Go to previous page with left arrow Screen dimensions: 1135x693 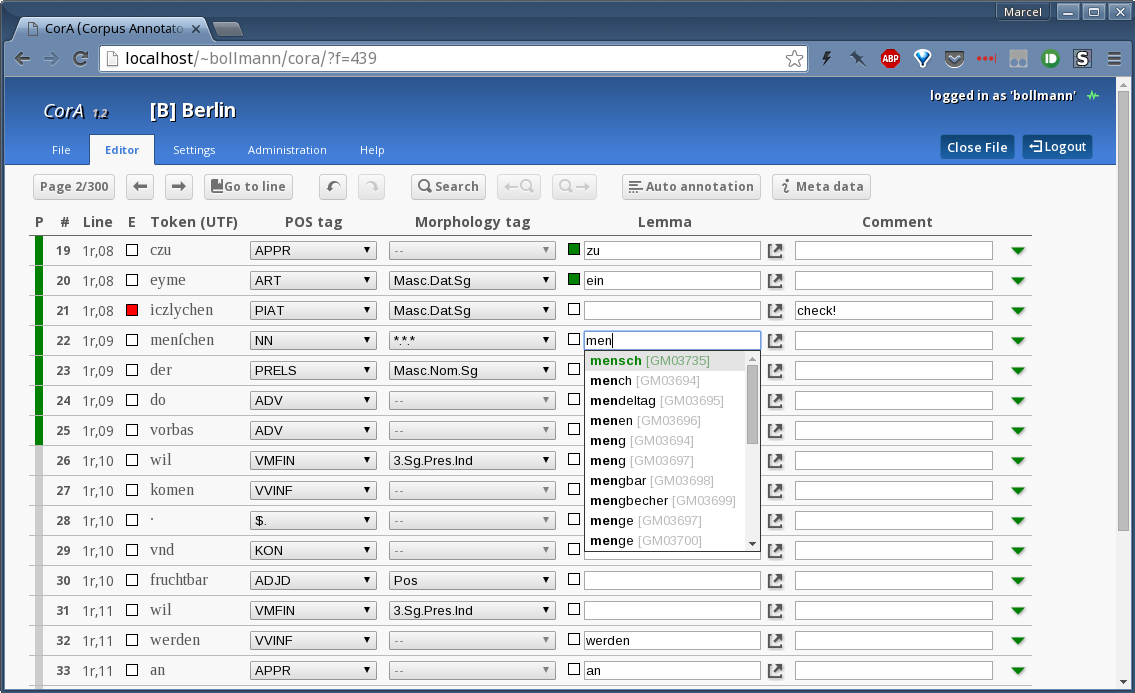click(141, 186)
